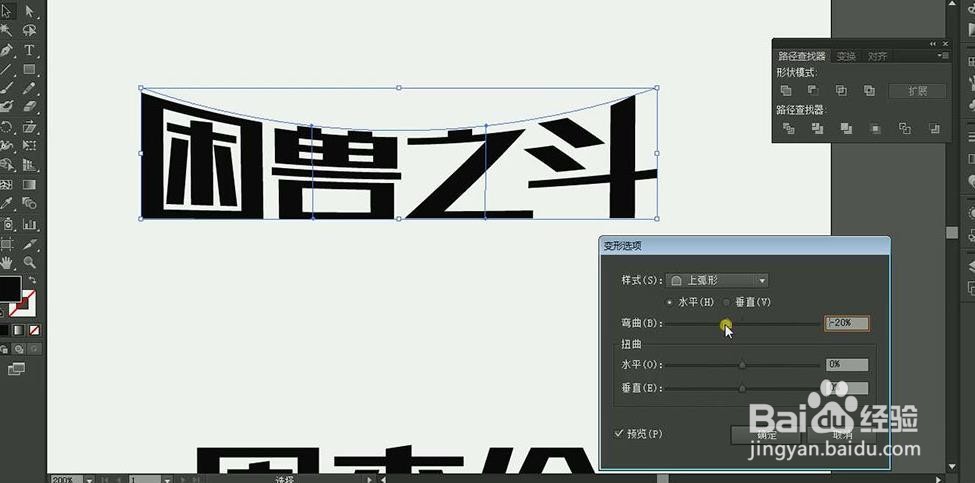975x483 pixels.
Task: Click the black Fill color swatch
Action: tap(10, 288)
